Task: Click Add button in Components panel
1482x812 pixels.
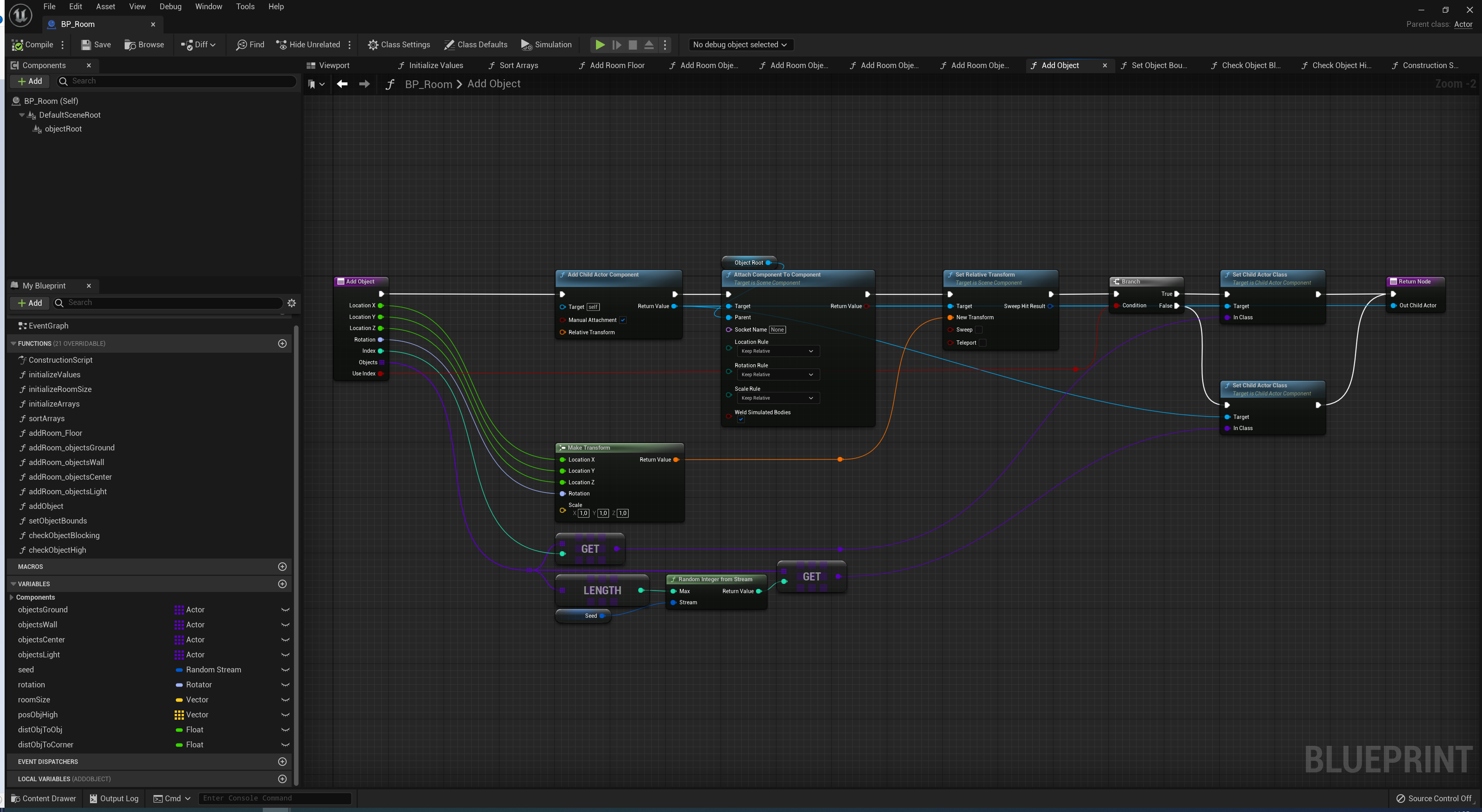Action: 29,81
